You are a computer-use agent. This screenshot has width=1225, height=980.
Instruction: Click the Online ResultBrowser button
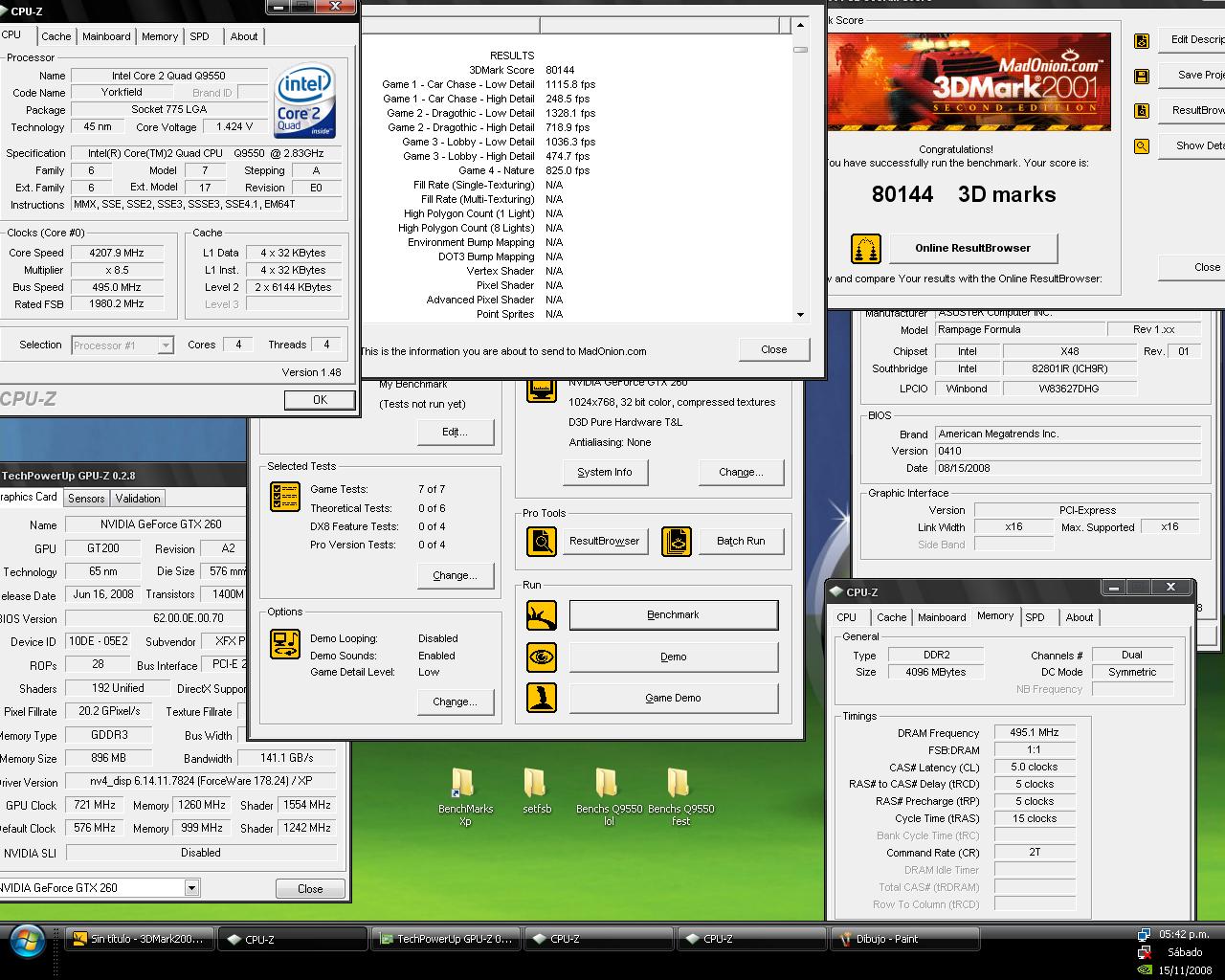[973, 248]
